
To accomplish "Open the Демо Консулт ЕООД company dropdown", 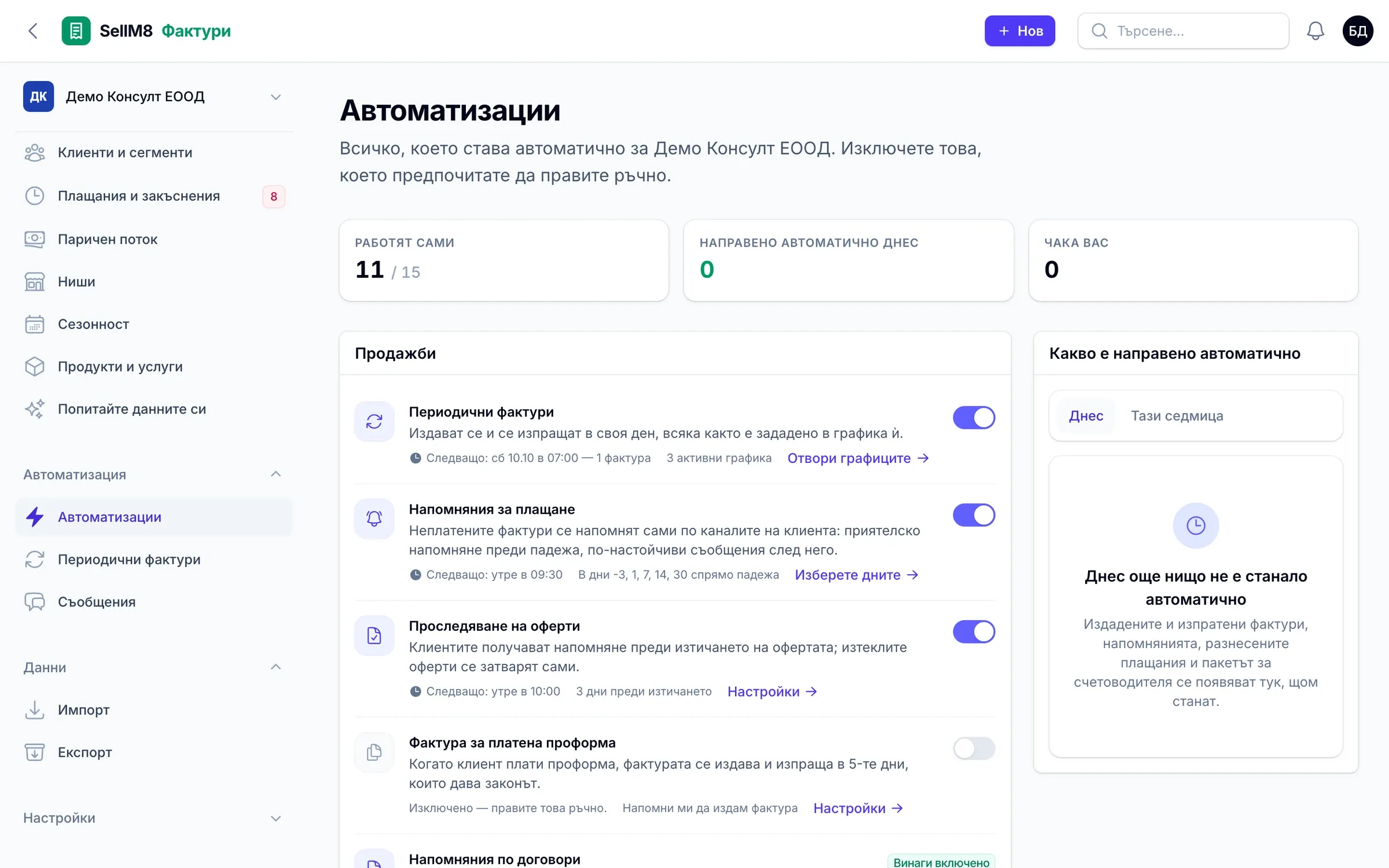I will click(154, 97).
